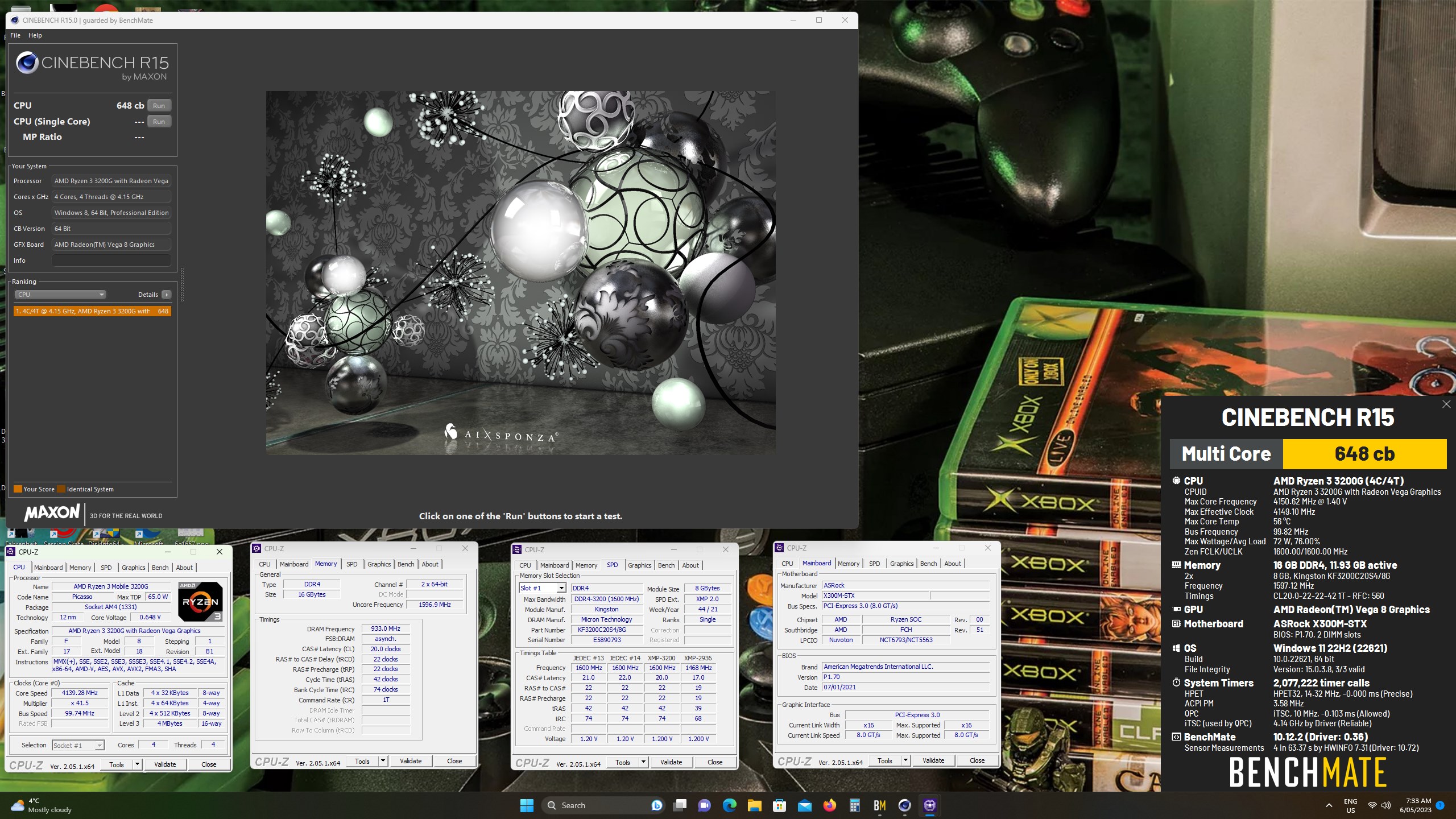Click Validate in the first CPU-Z window

(x=165, y=764)
